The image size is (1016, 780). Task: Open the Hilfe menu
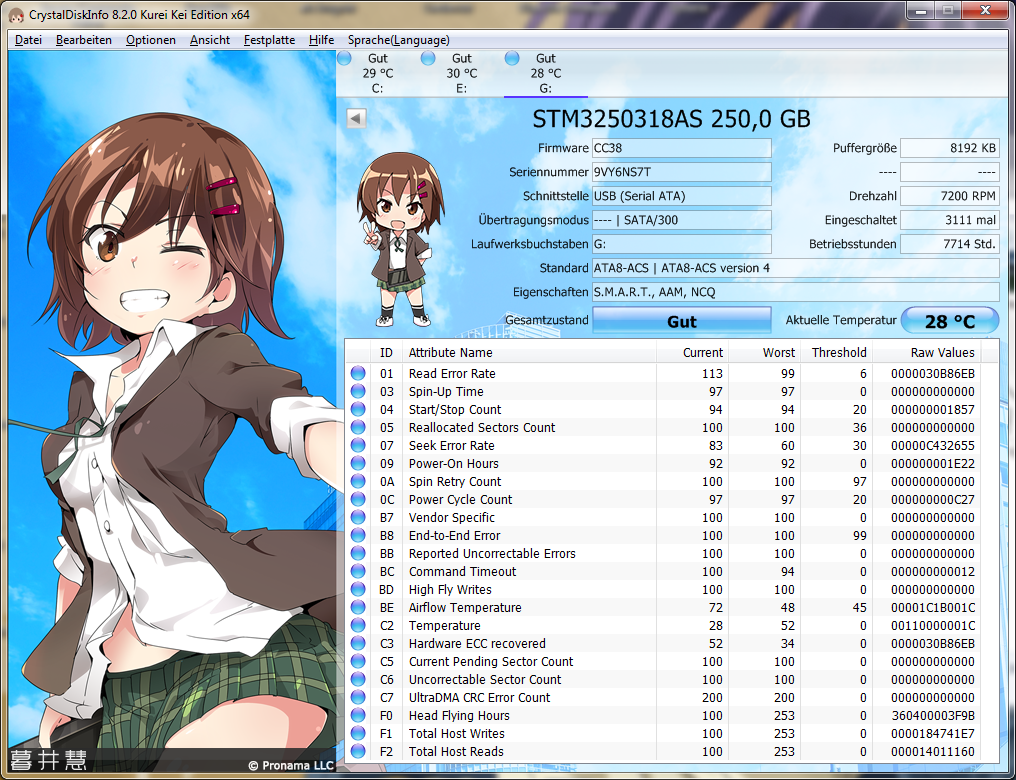coord(321,40)
